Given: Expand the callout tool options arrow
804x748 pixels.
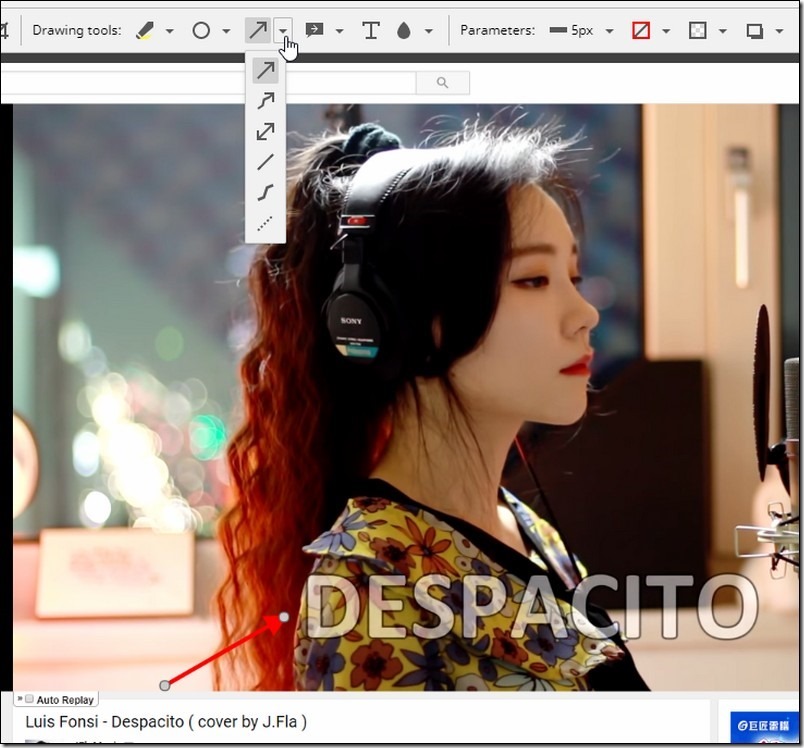Looking at the screenshot, I should [339, 31].
